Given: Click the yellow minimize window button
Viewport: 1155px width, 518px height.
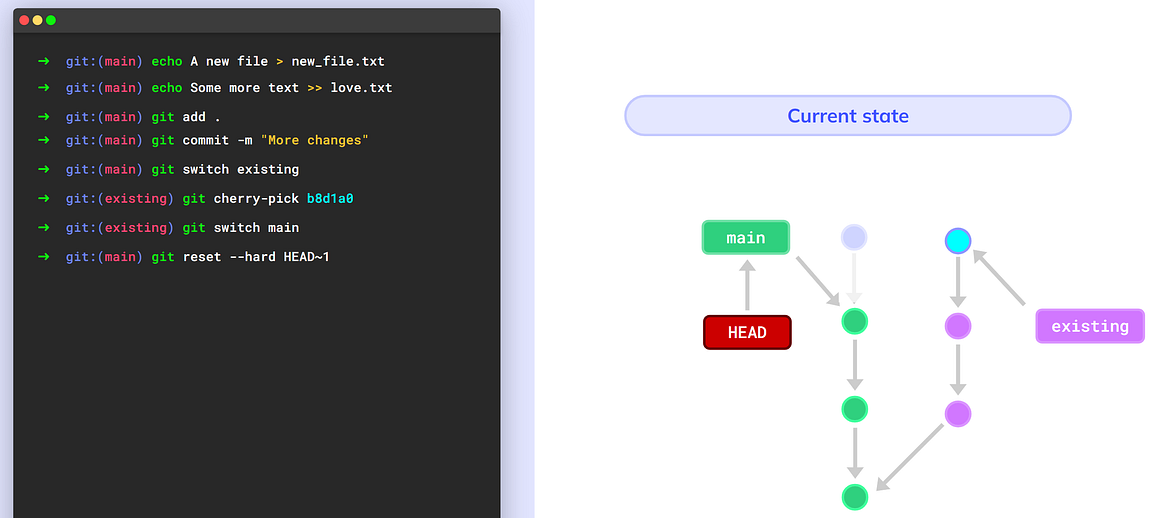Looking at the screenshot, I should pyautogui.click(x=38, y=20).
